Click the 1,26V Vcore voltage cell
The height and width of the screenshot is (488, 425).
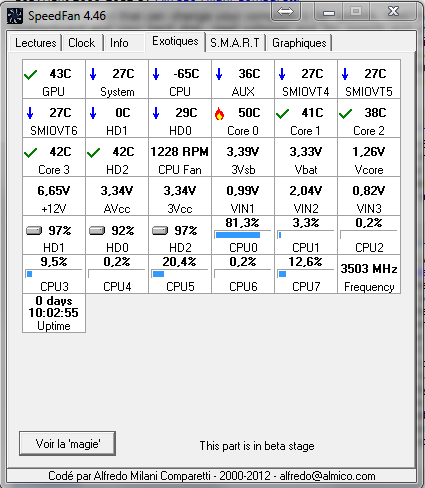[369, 157]
